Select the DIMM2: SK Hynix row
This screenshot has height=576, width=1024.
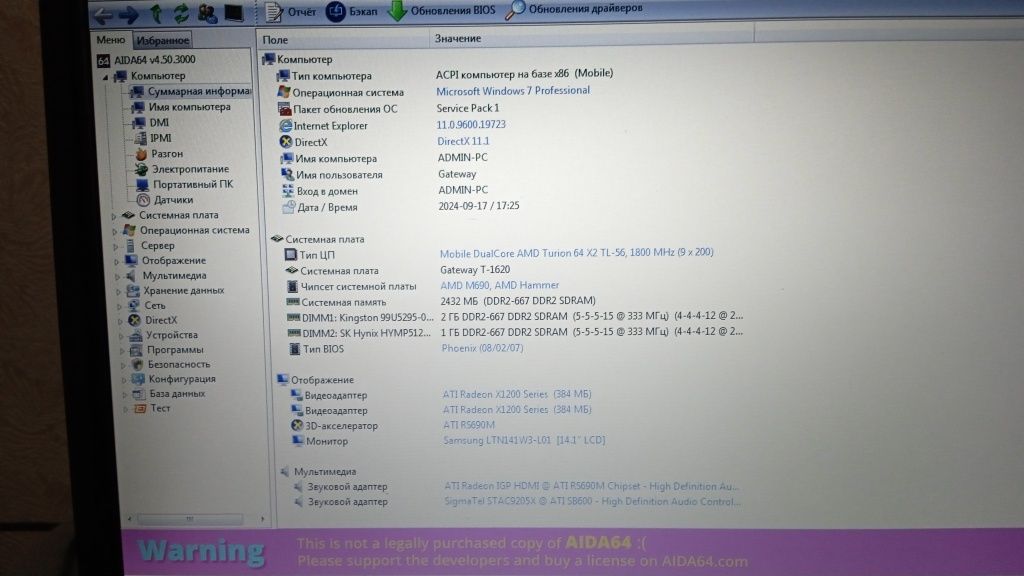tap(515, 332)
